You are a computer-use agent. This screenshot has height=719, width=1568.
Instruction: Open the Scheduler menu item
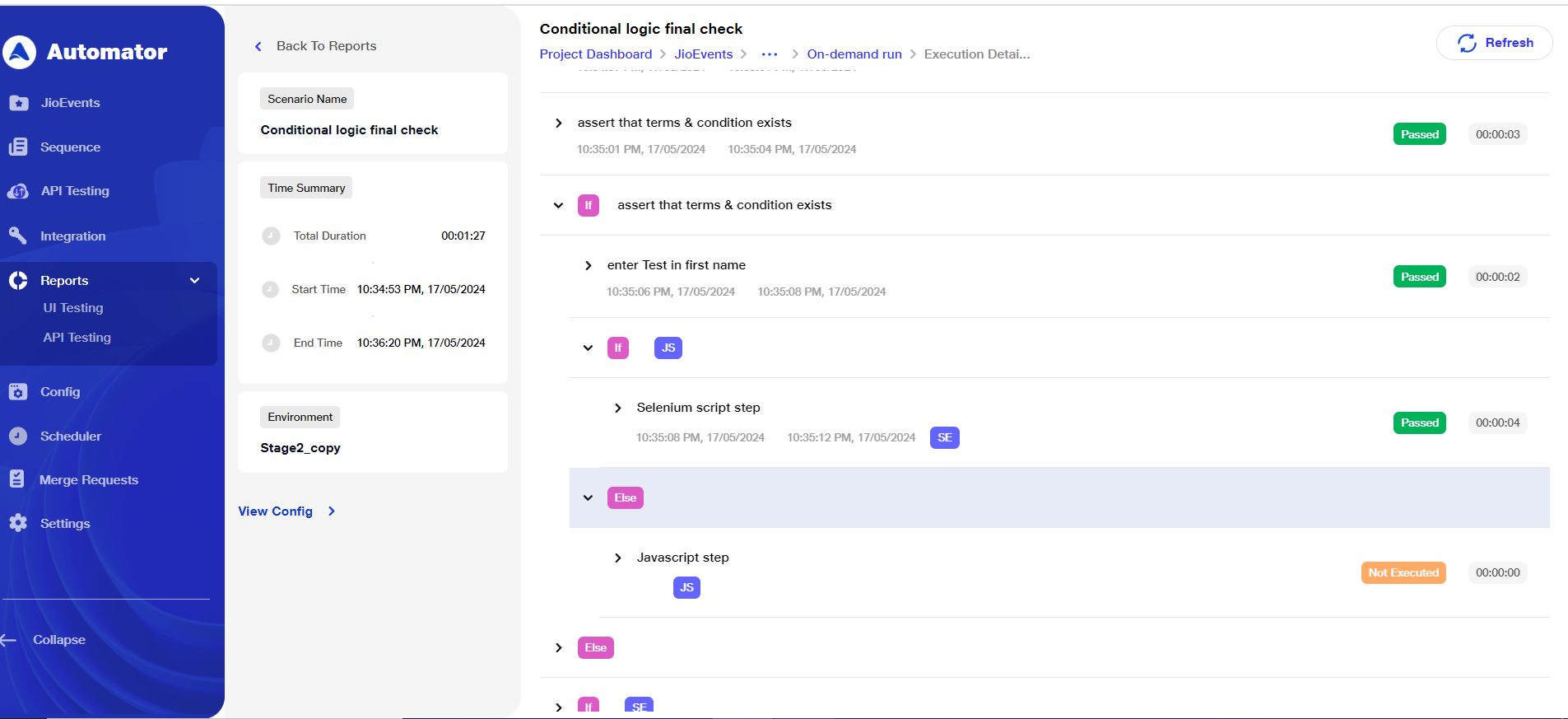[x=71, y=437]
